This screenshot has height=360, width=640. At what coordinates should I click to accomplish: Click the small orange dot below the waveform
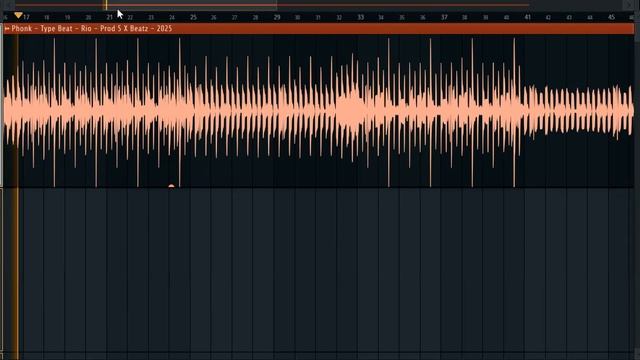point(171,186)
